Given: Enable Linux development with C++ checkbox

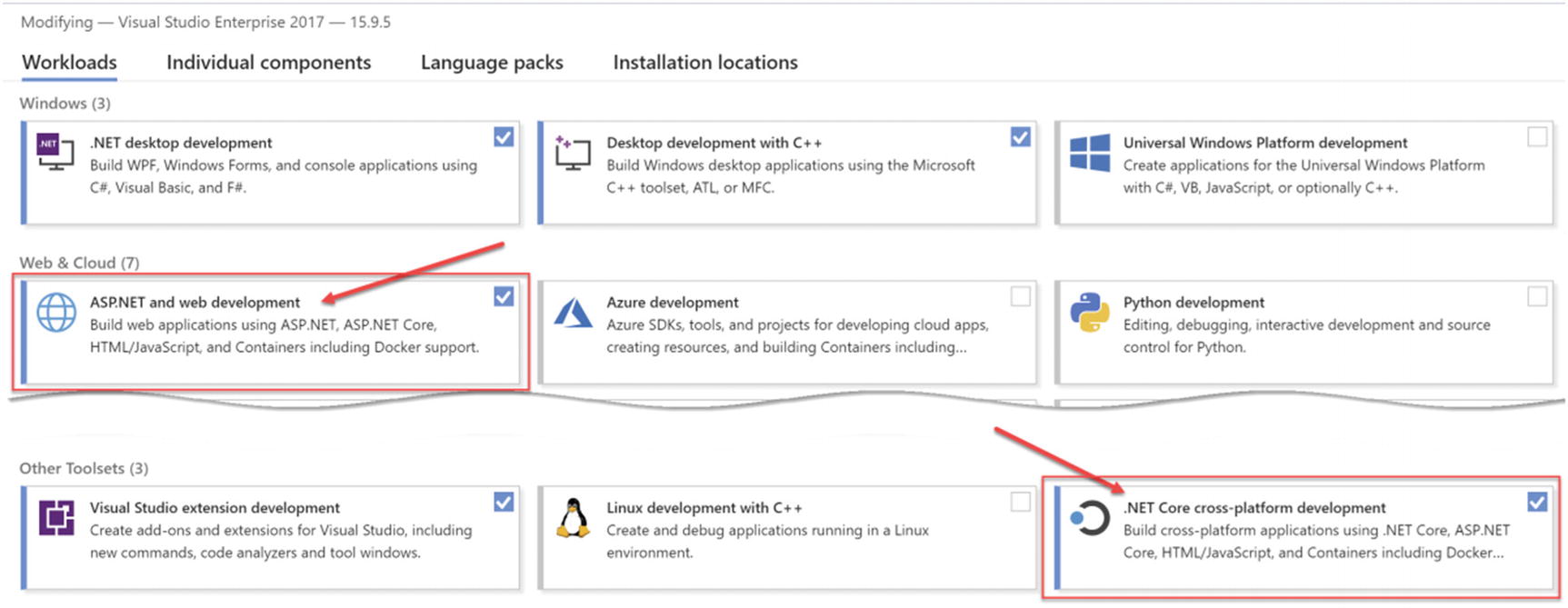Looking at the screenshot, I should [x=1021, y=502].
